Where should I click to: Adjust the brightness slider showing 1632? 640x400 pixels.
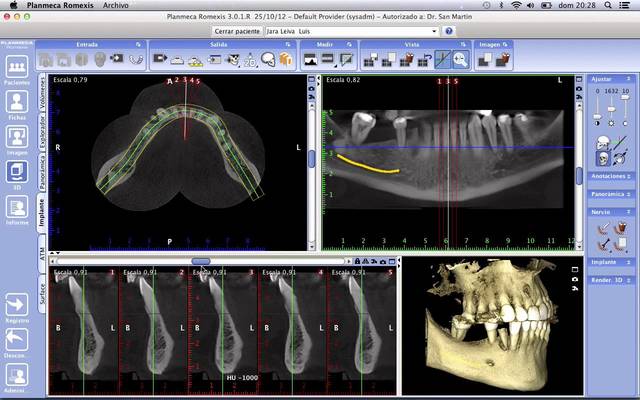pyautogui.click(x=611, y=108)
